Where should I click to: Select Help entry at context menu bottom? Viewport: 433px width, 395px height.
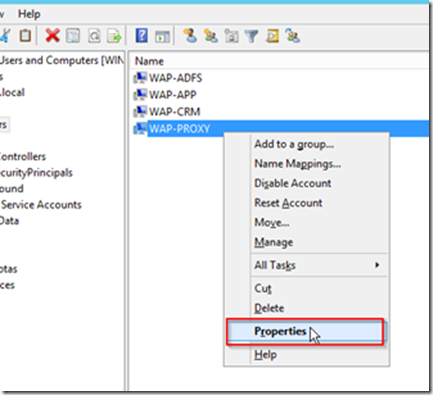tap(265, 354)
